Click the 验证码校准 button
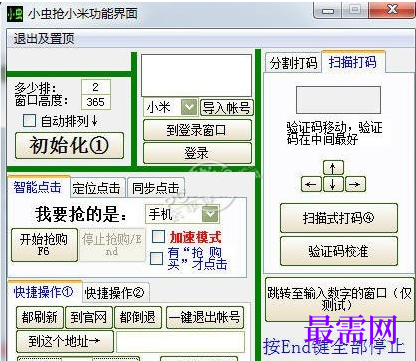Viewport: 416px width, 361px height. click(x=339, y=251)
